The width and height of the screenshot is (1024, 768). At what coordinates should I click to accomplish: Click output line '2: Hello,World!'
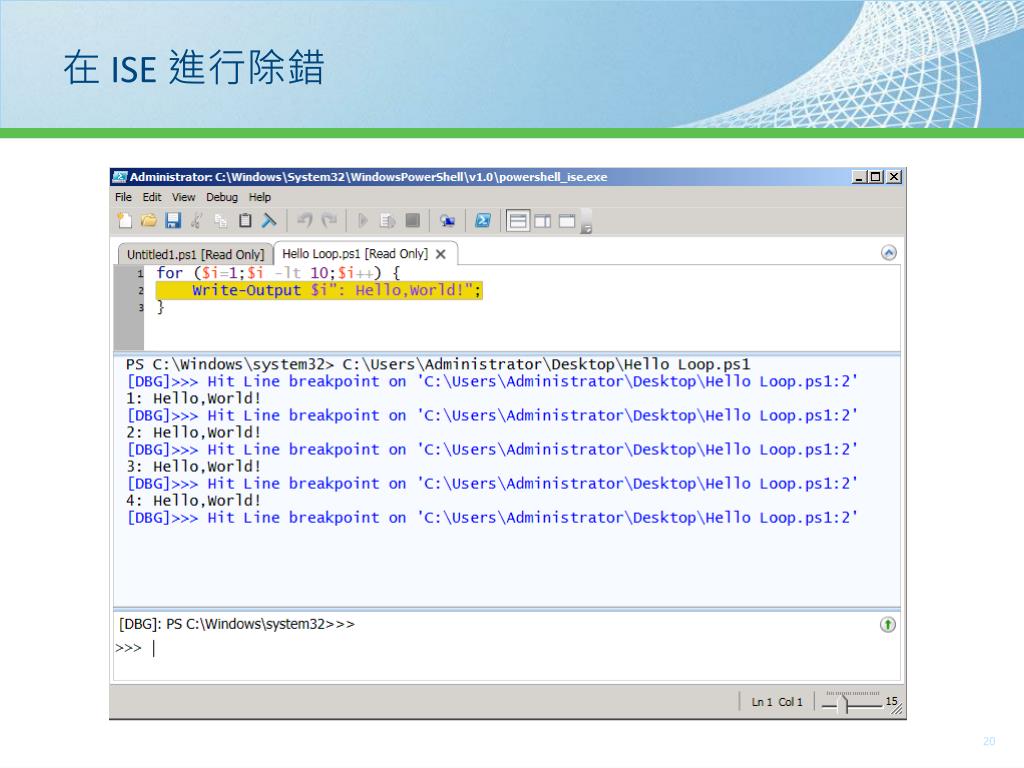pos(193,432)
